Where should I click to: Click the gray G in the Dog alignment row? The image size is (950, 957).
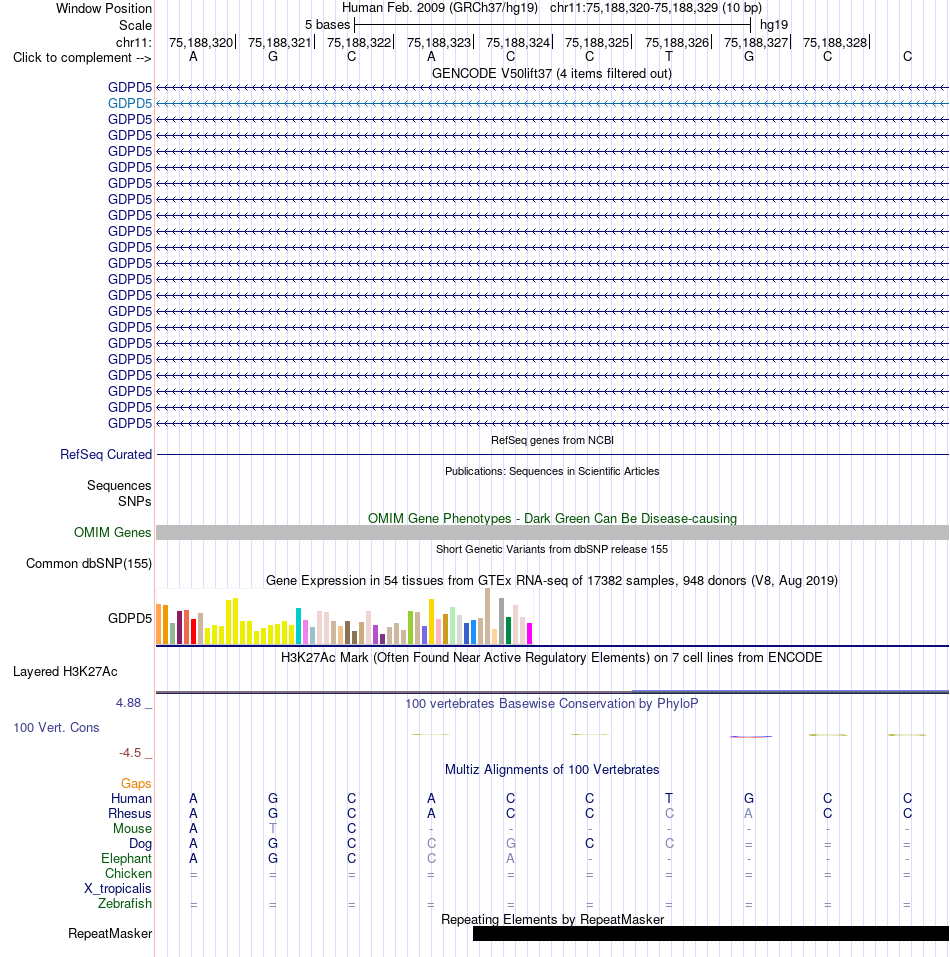pos(511,843)
